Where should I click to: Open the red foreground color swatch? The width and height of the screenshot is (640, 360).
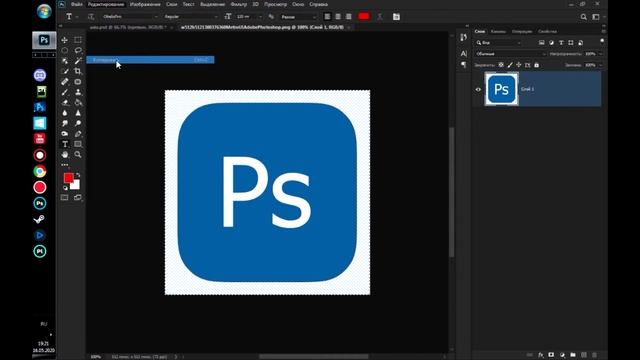pyautogui.click(x=68, y=178)
